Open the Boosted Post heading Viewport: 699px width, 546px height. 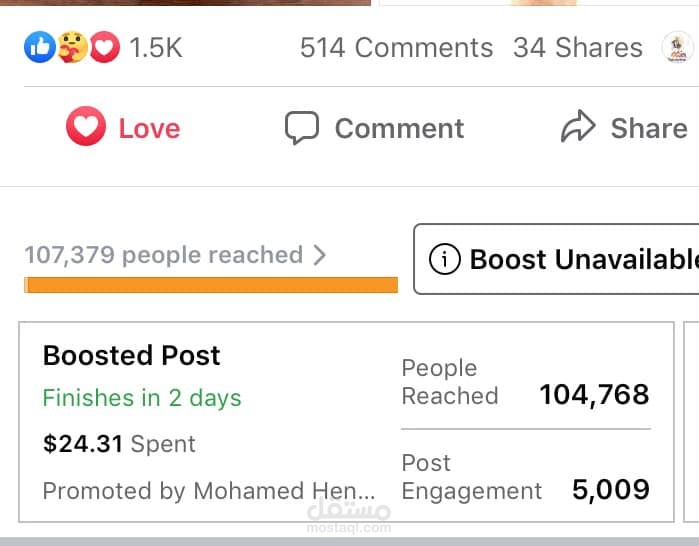click(x=131, y=355)
